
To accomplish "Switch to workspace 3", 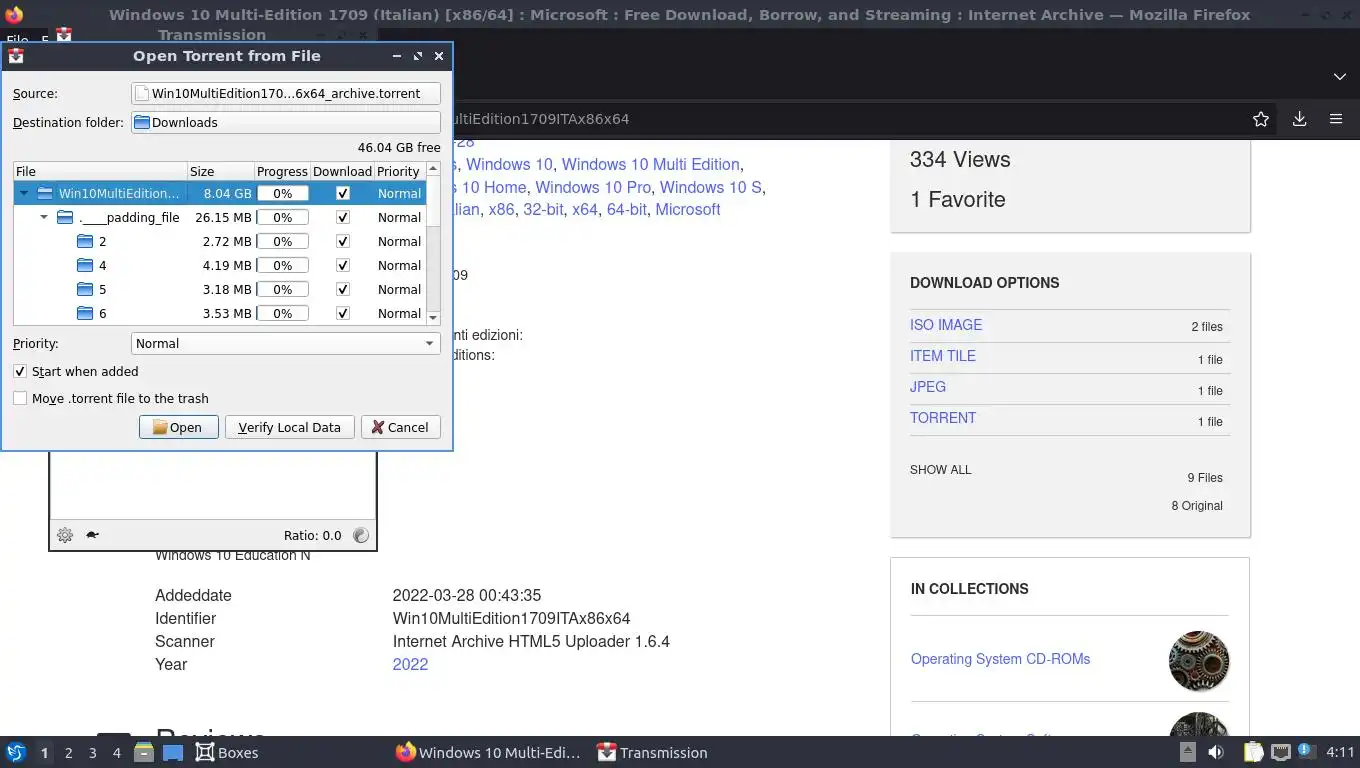I will click(x=92, y=752).
